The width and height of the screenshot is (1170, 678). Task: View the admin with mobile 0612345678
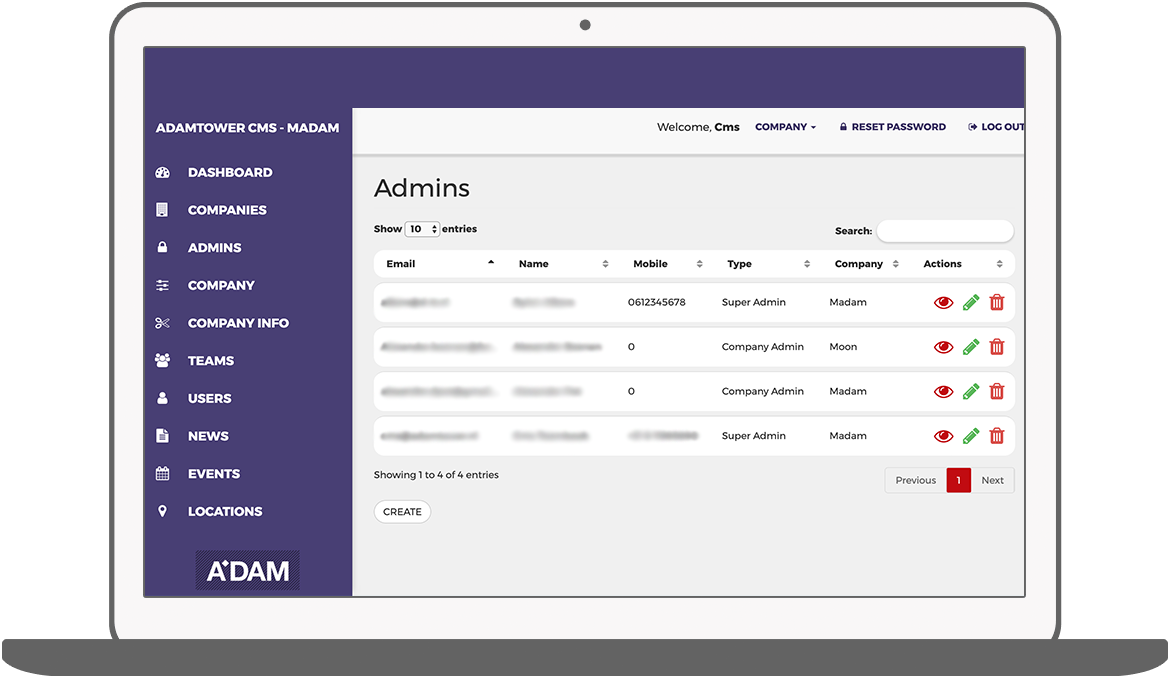click(x=943, y=302)
